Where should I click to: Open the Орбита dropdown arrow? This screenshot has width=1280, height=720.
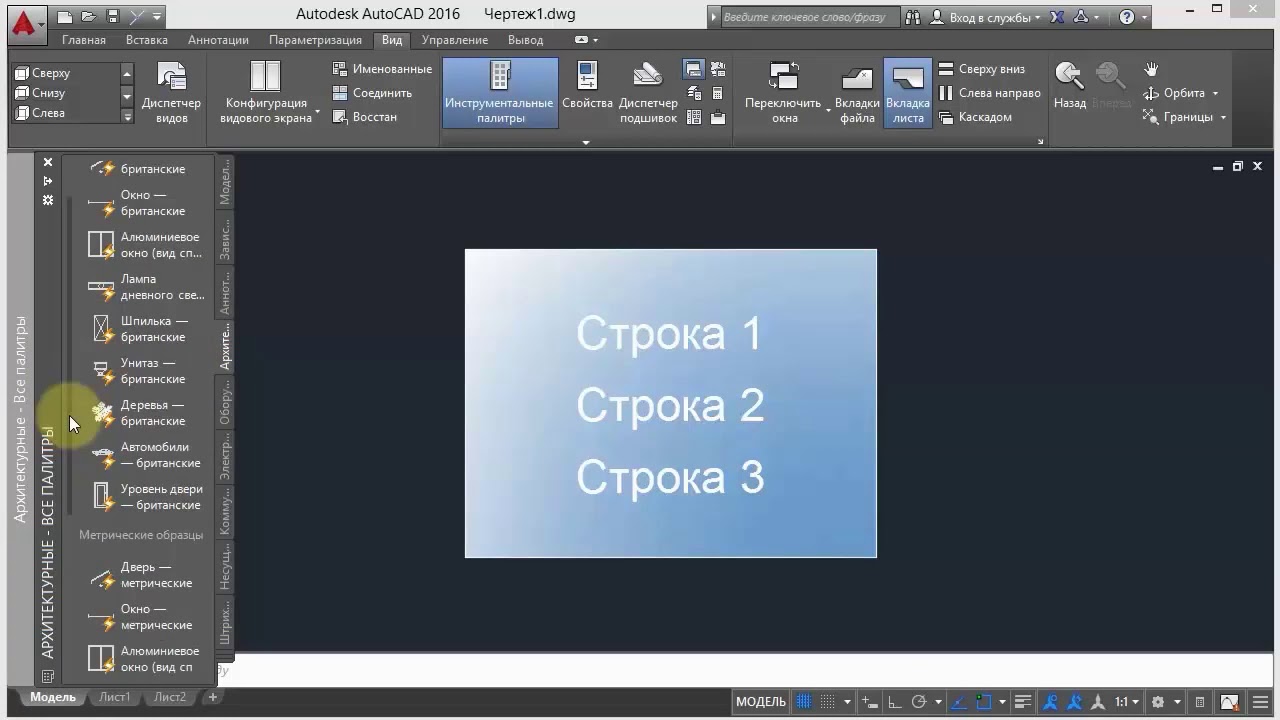click(x=1215, y=93)
